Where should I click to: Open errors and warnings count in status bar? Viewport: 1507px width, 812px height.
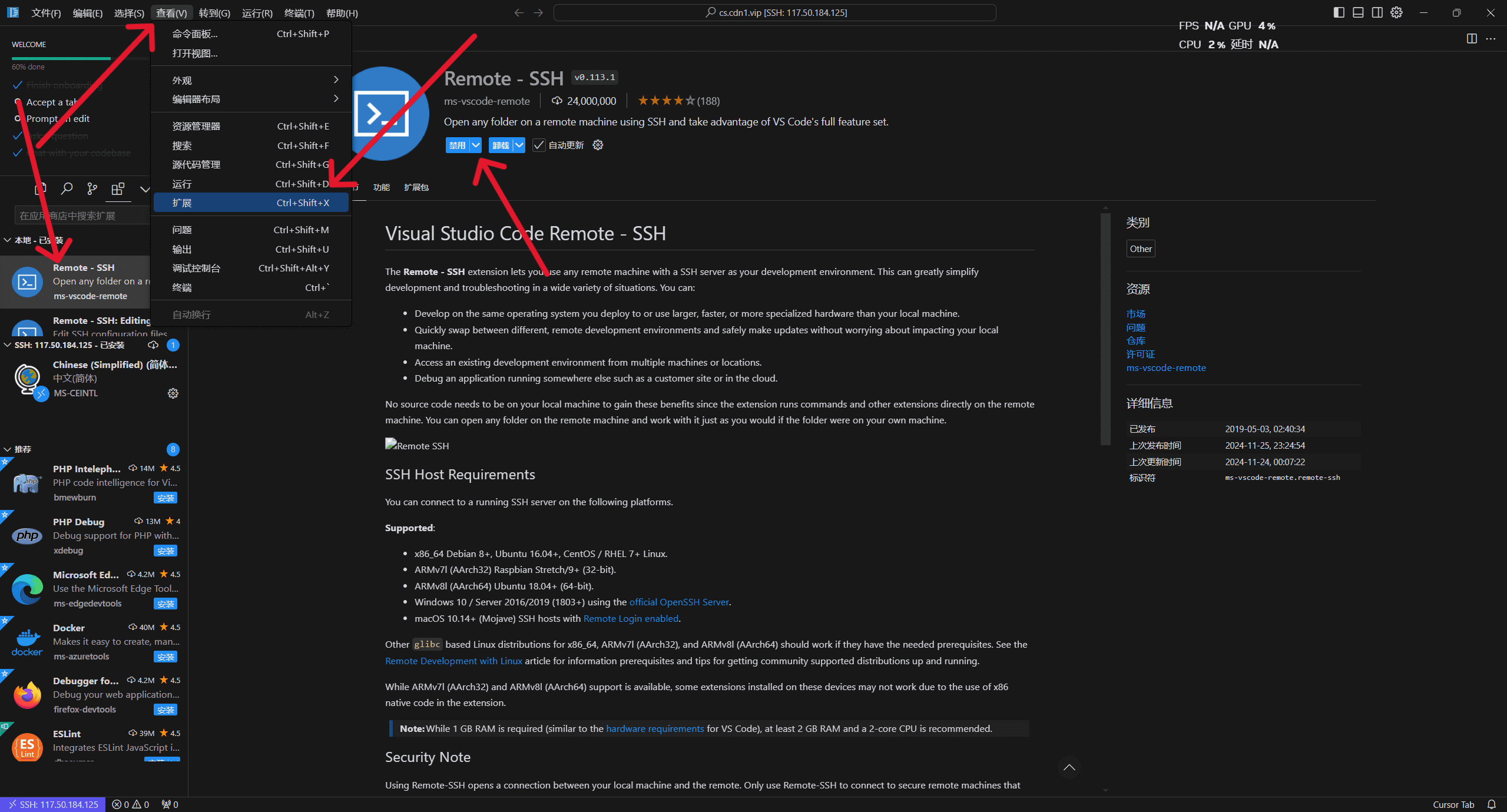click(x=131, y=804)
